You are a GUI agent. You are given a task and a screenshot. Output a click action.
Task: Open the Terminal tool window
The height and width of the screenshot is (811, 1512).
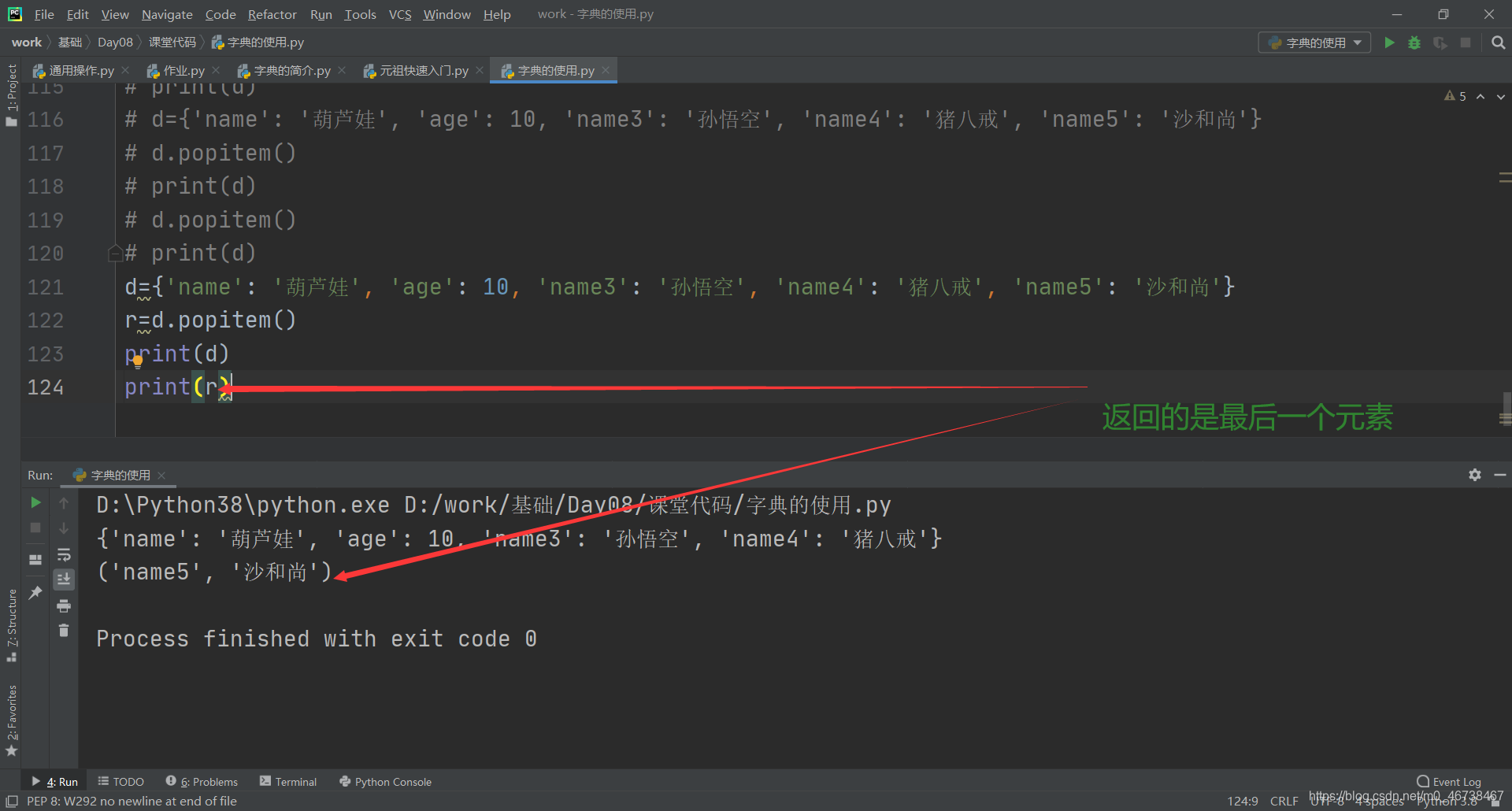(x=288, y=782)
